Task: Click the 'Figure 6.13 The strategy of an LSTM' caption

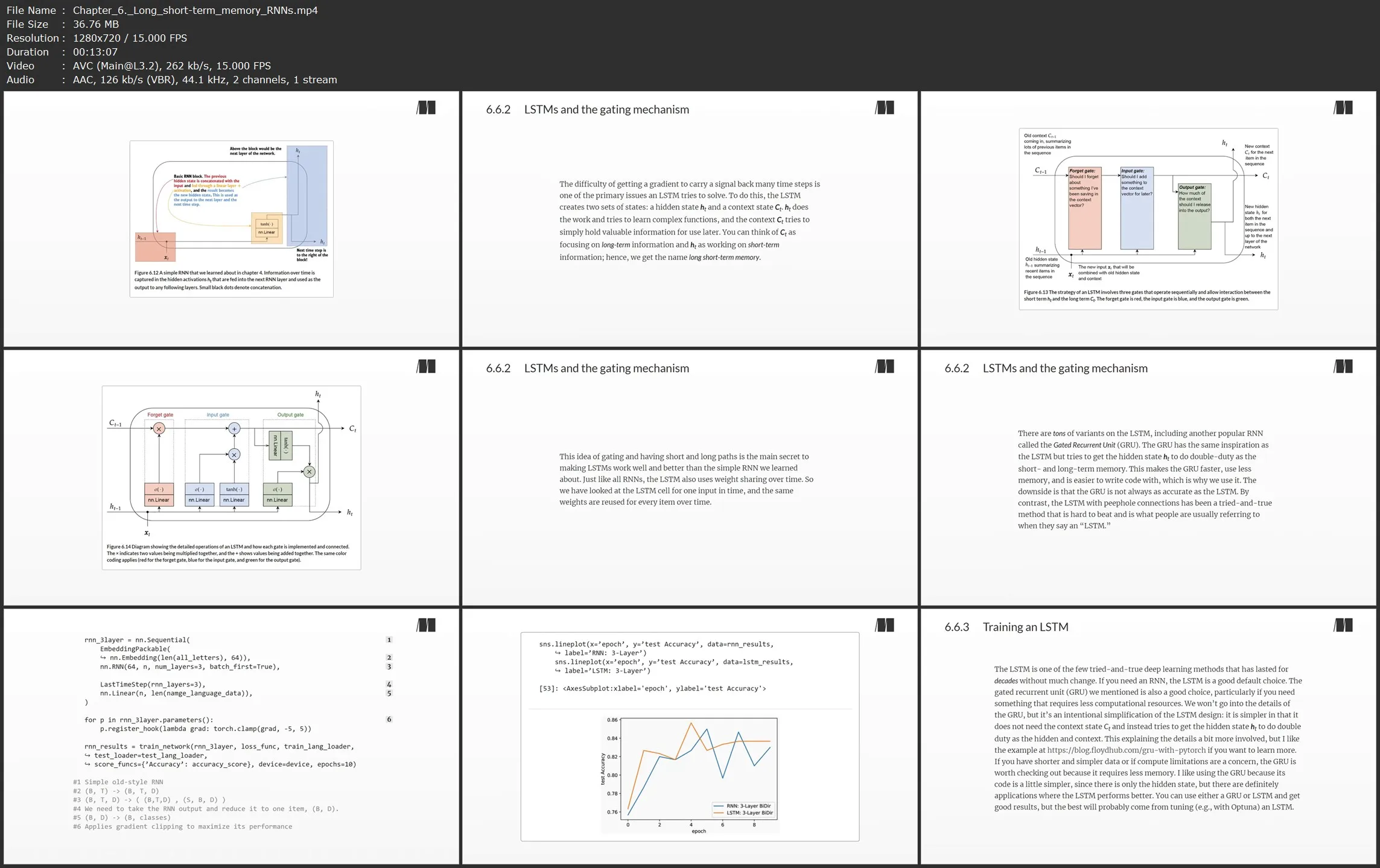Action: click(1146, 296)
